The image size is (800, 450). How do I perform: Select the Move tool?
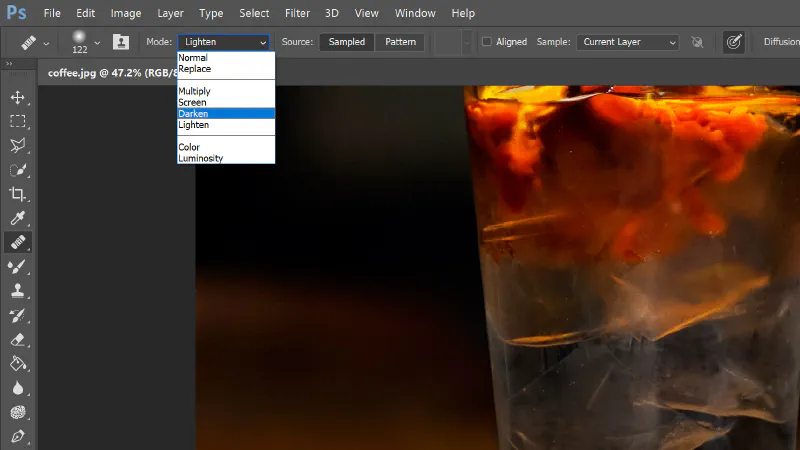click(x=17, y=97)
